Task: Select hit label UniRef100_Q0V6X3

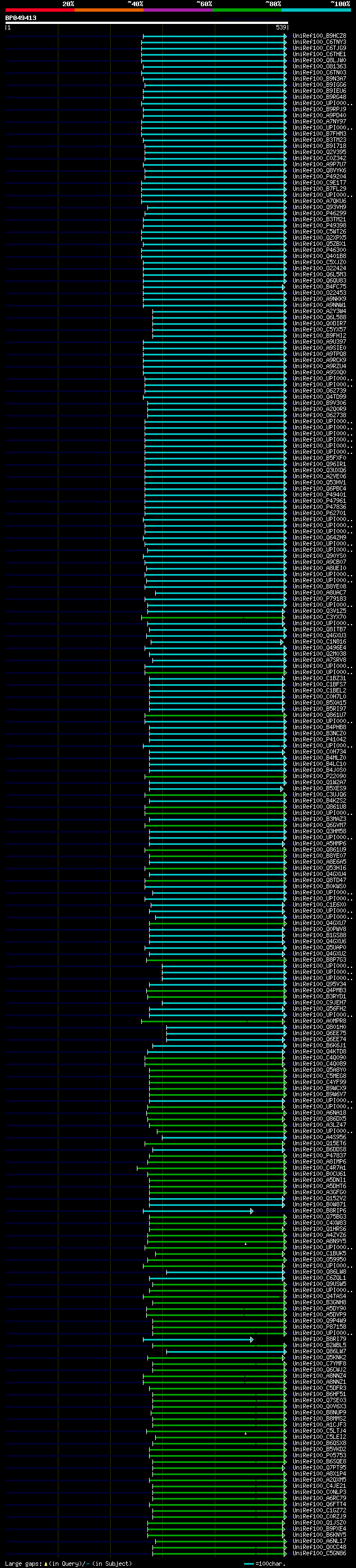Action: coord(319,1406)
